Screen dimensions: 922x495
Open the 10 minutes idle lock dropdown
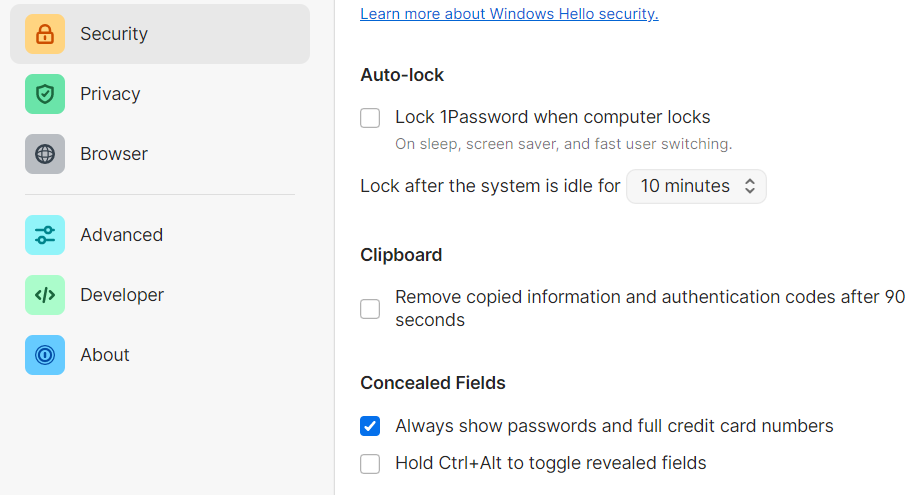point(695,186)
